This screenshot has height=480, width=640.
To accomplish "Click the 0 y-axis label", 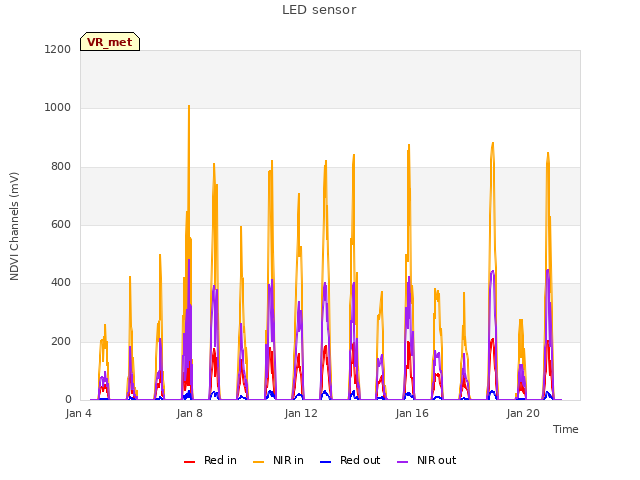I will (68, 399).
